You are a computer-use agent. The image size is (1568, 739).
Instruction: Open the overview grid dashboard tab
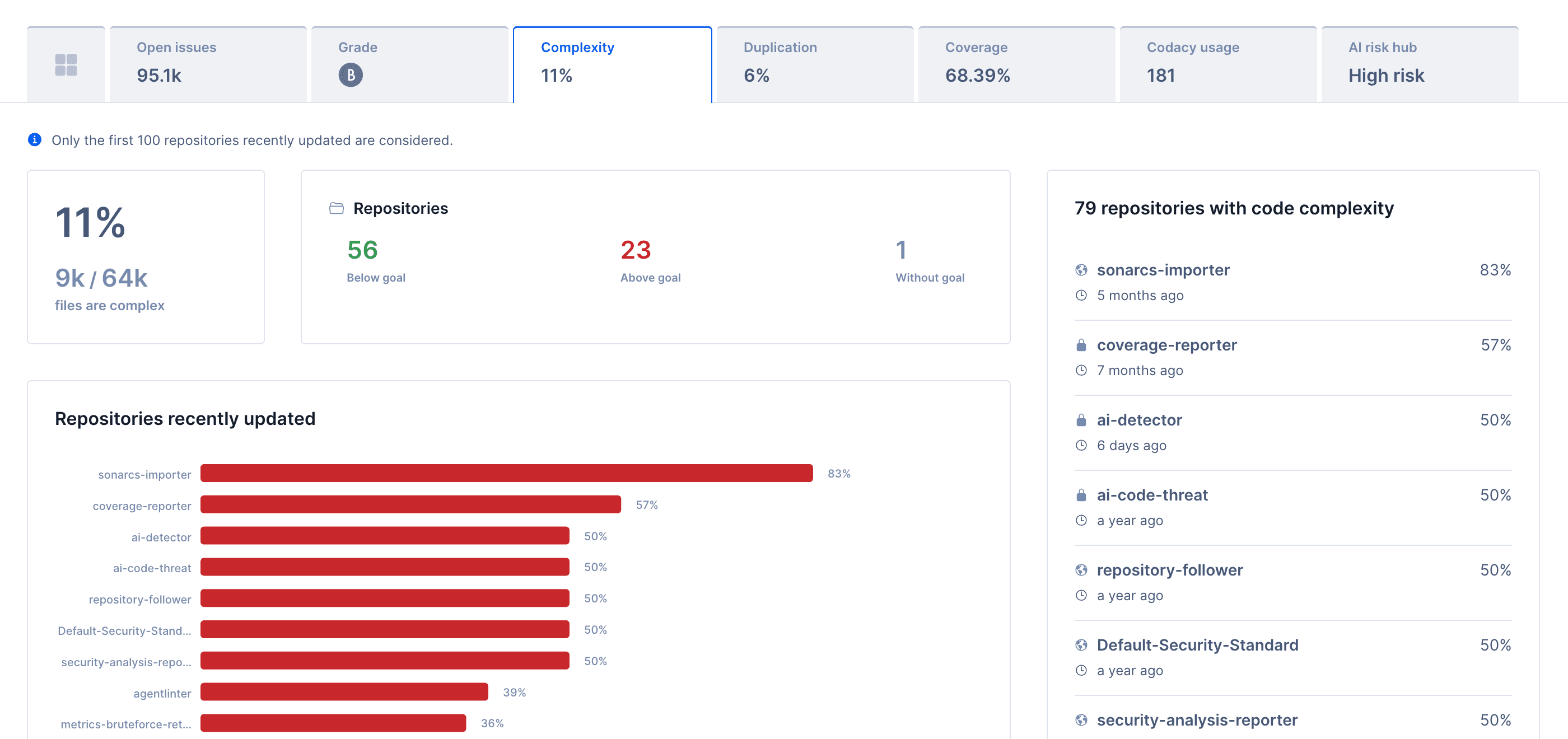66,64
